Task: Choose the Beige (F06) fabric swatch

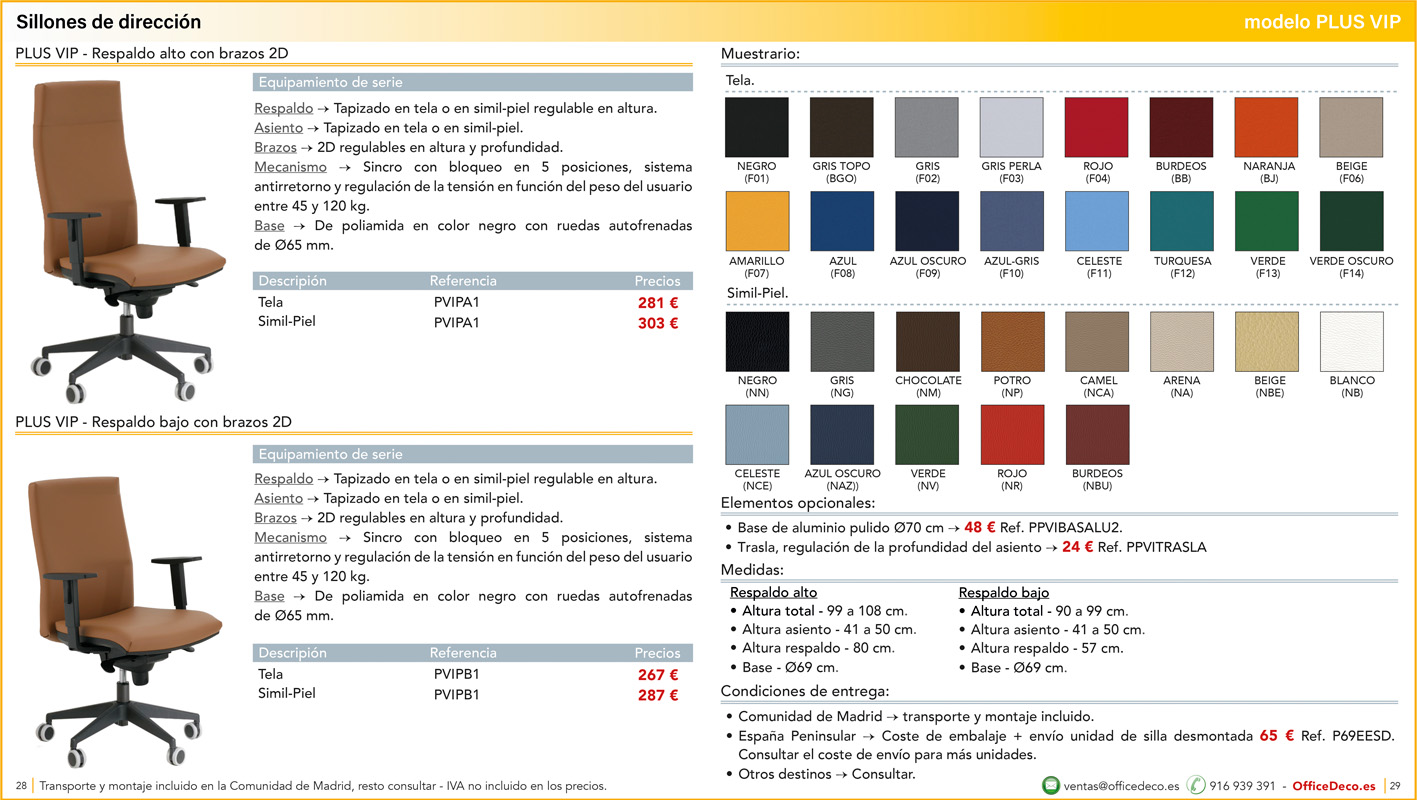Action: pos(1352,127)
